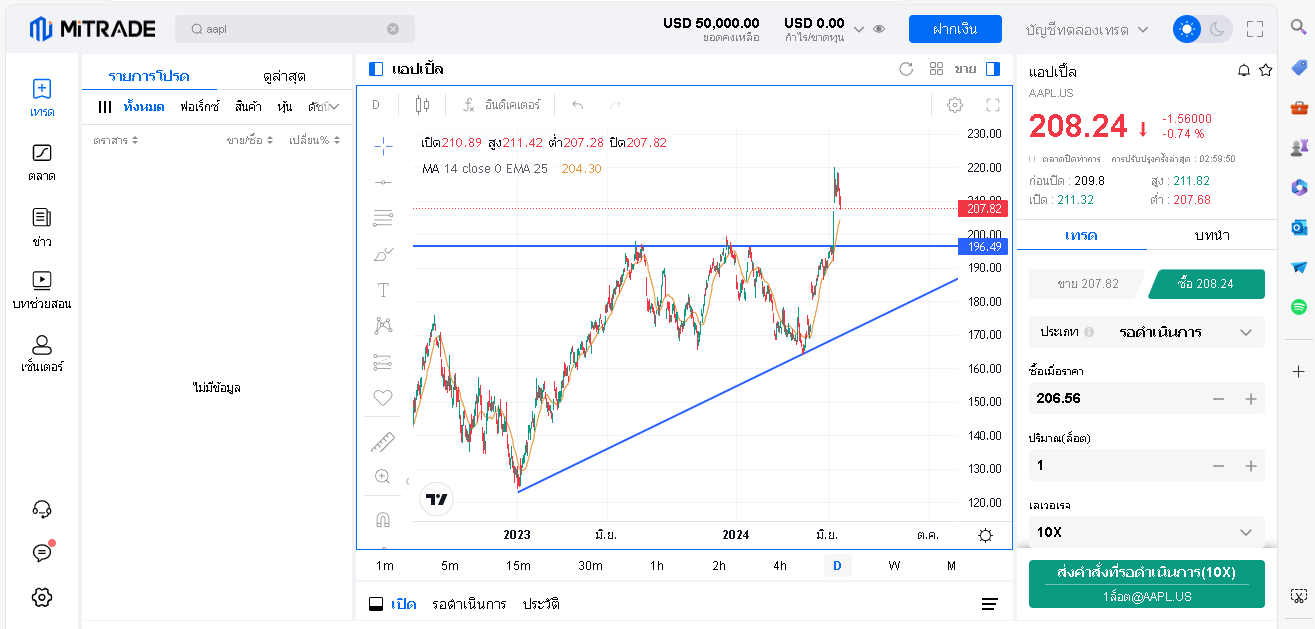Select the text annotation tool
1315x629 pixels.
pyautogui.click(x=382, y=290)
